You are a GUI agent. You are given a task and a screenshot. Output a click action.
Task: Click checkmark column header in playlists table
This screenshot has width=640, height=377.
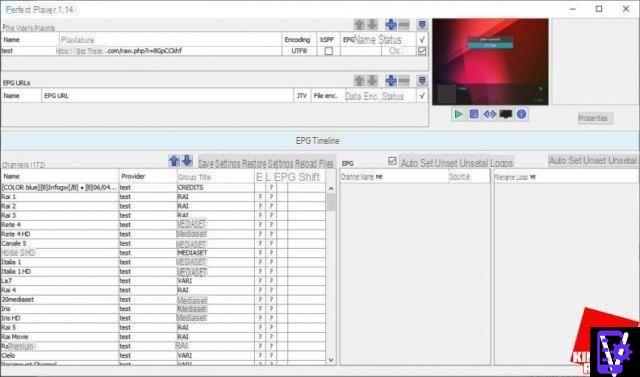[422, 40]
